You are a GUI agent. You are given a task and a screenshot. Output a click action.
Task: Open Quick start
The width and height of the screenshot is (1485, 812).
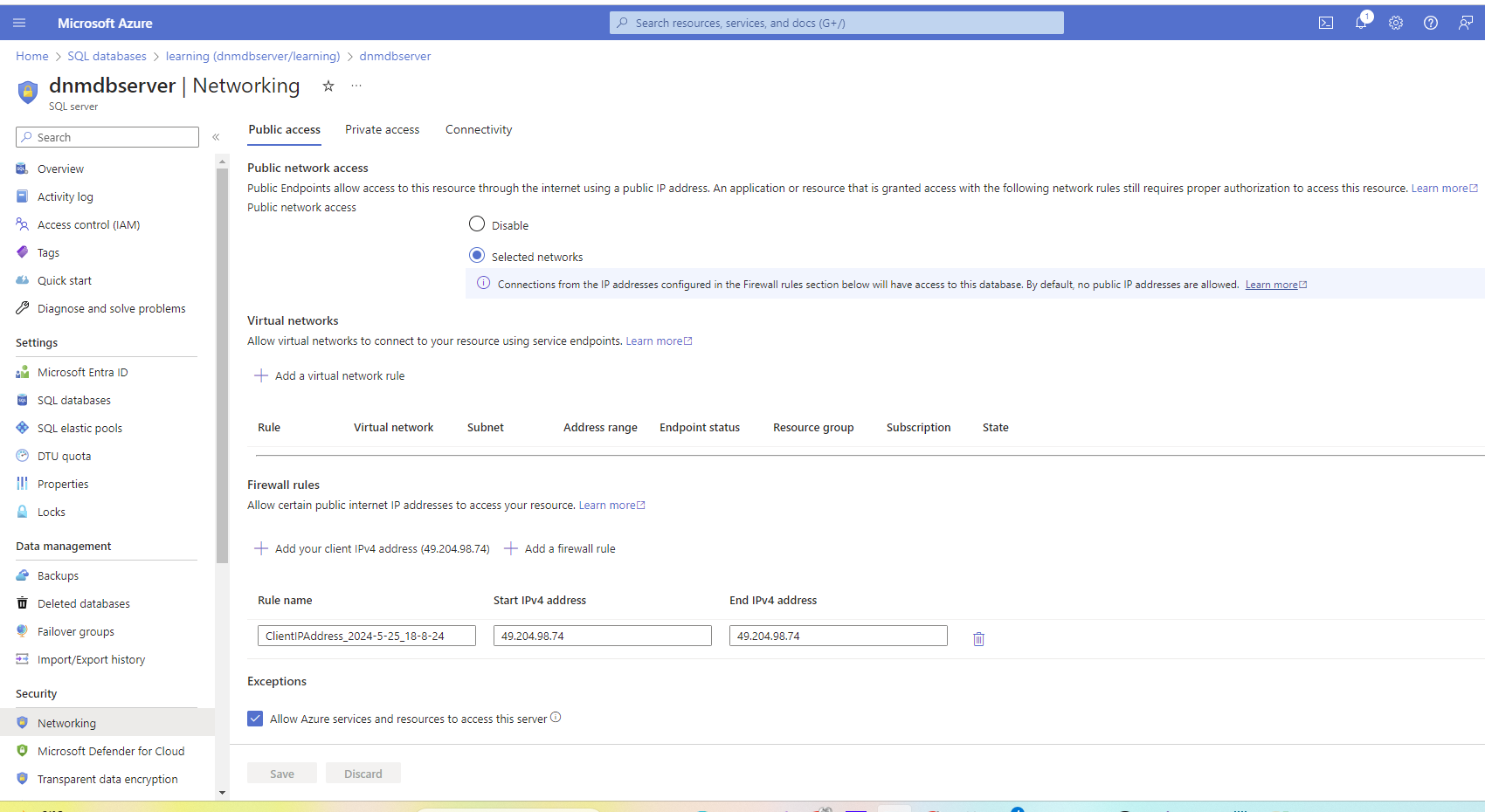pos(64,280)
